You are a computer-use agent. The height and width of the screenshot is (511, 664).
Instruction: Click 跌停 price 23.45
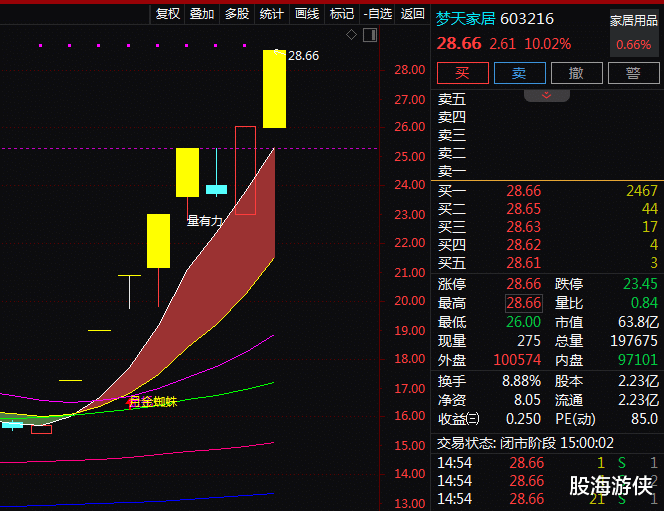640,284
